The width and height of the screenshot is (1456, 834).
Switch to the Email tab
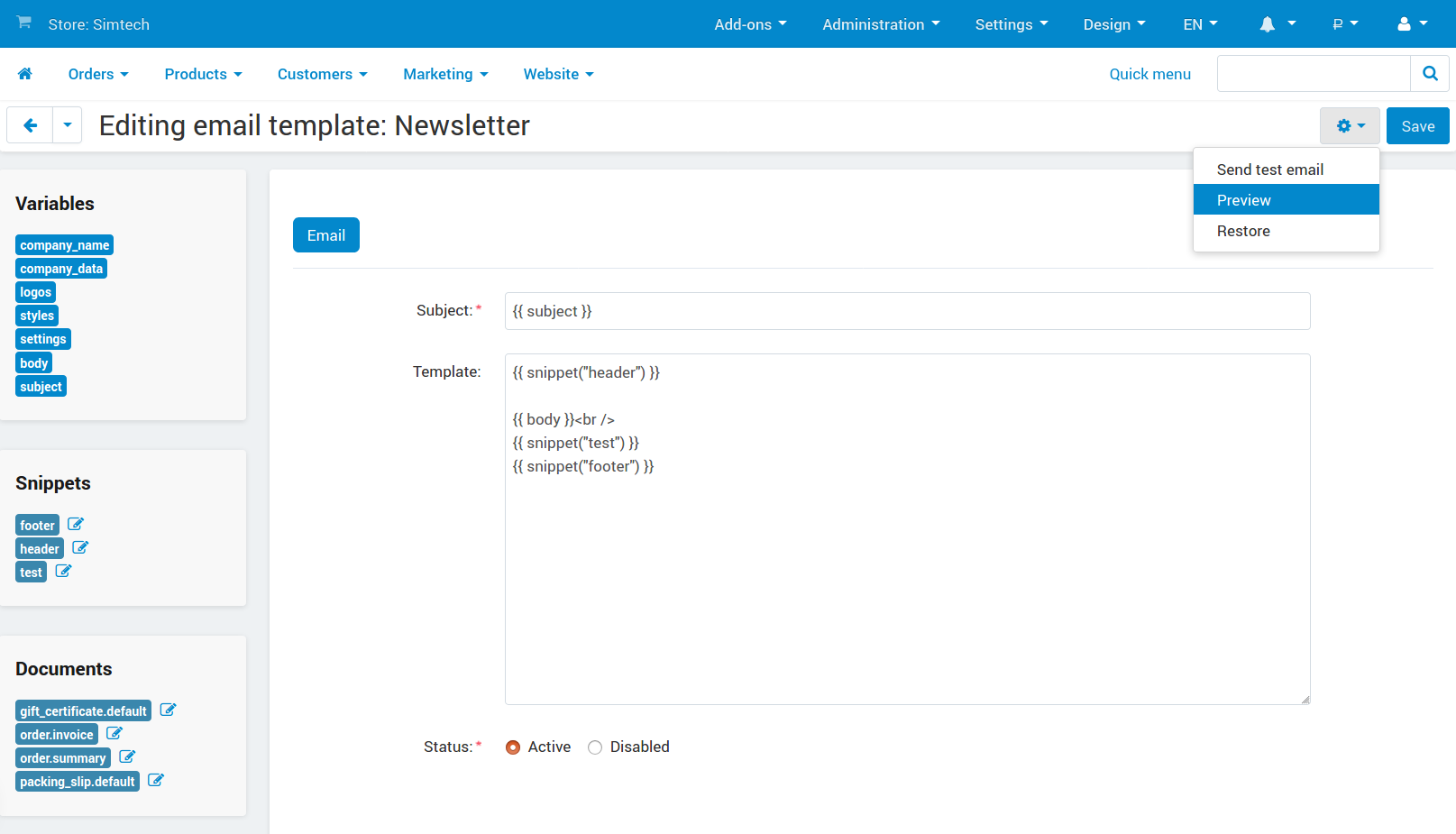click(x=326, y=235)
